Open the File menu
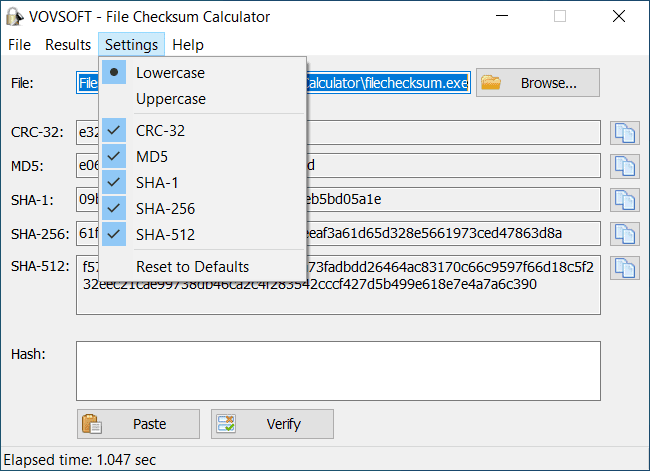650x471 pixels. click(x=19, y=44)
